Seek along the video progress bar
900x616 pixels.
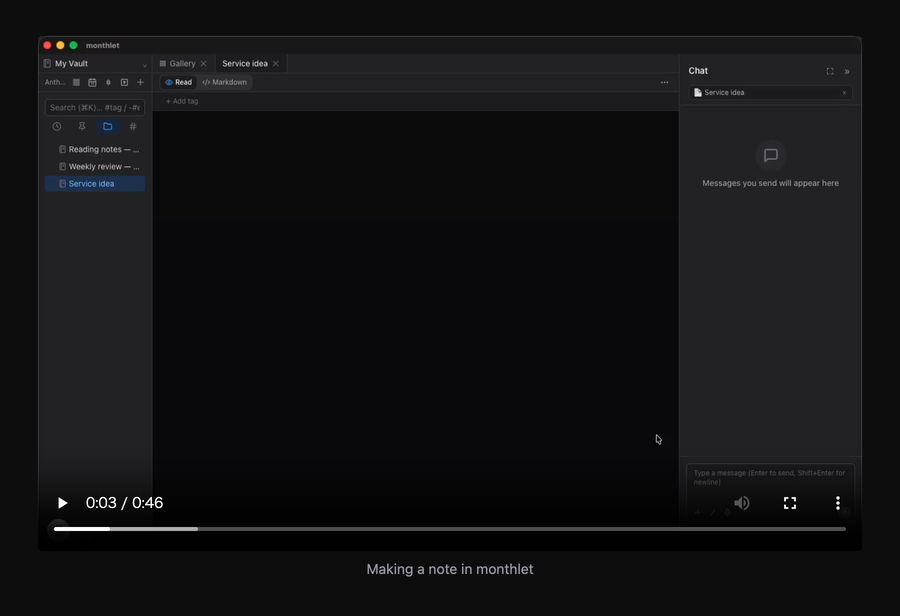click(449, 529)
